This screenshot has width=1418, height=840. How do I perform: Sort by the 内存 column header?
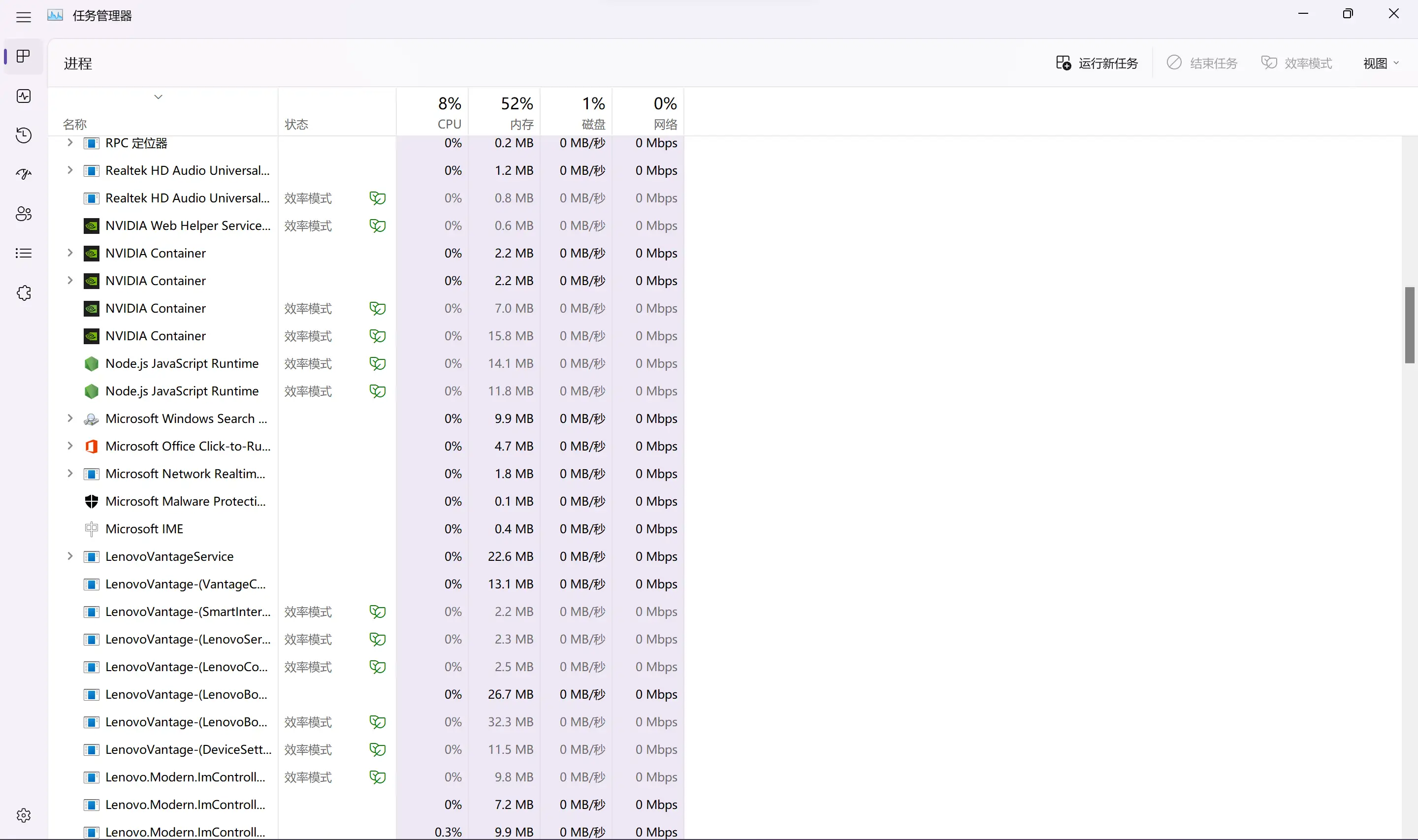point(504,112)
